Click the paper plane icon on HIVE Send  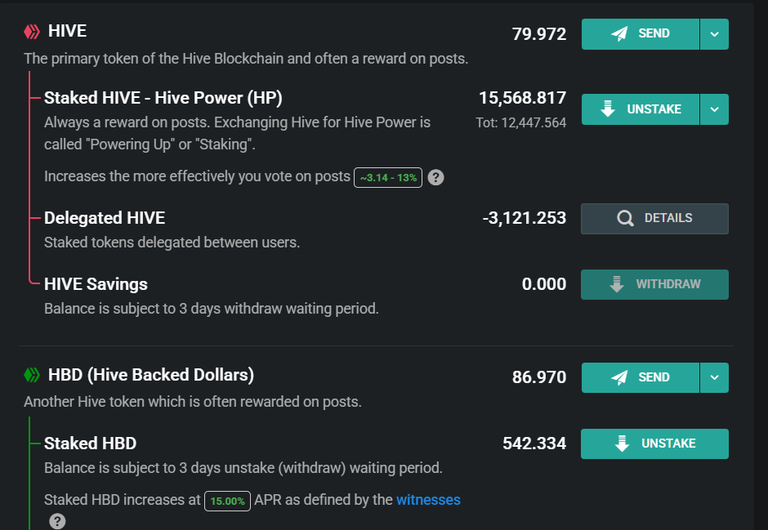tap(620, 33)
